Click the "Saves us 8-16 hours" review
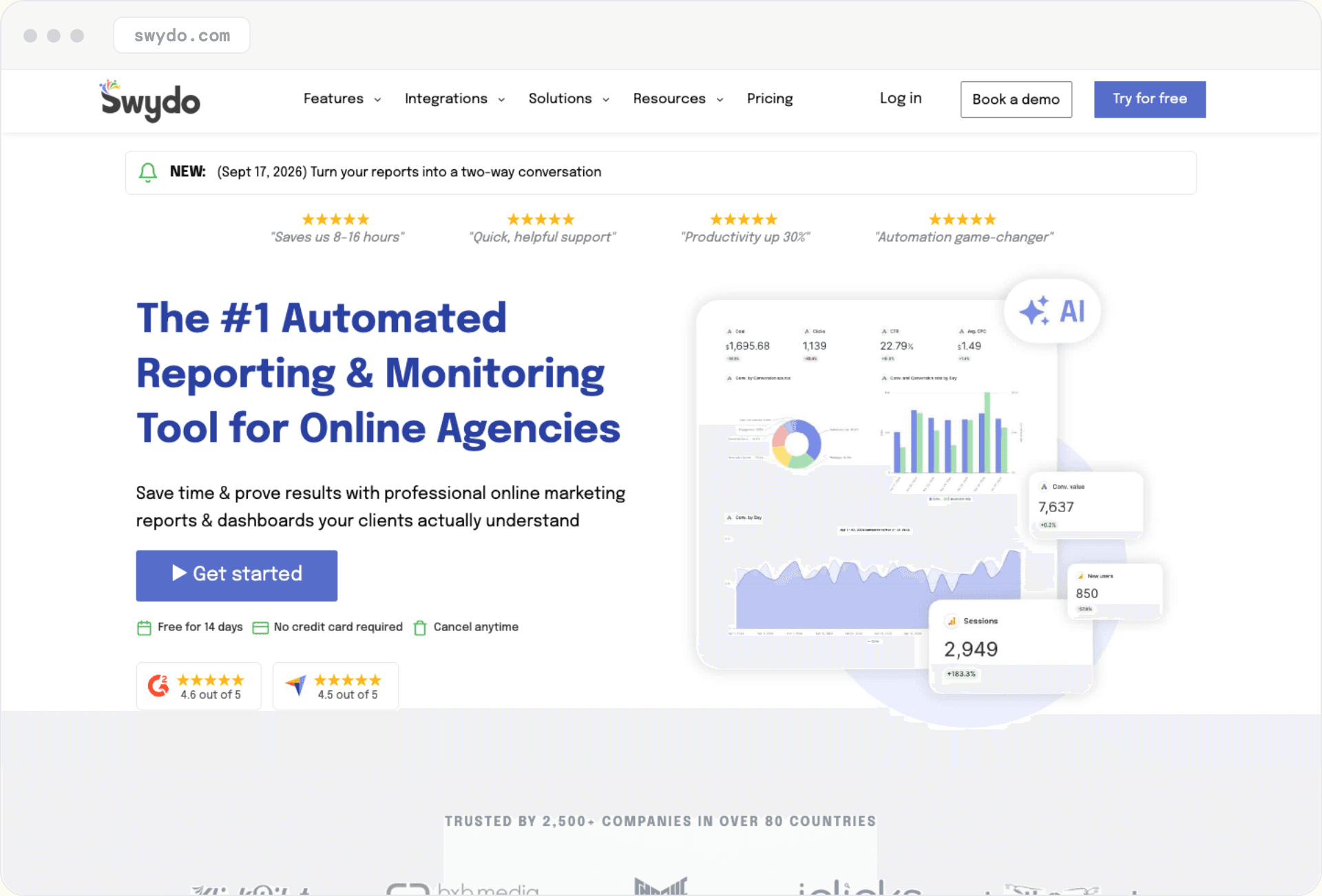1322x896 pixels. (x=337, y=228)
